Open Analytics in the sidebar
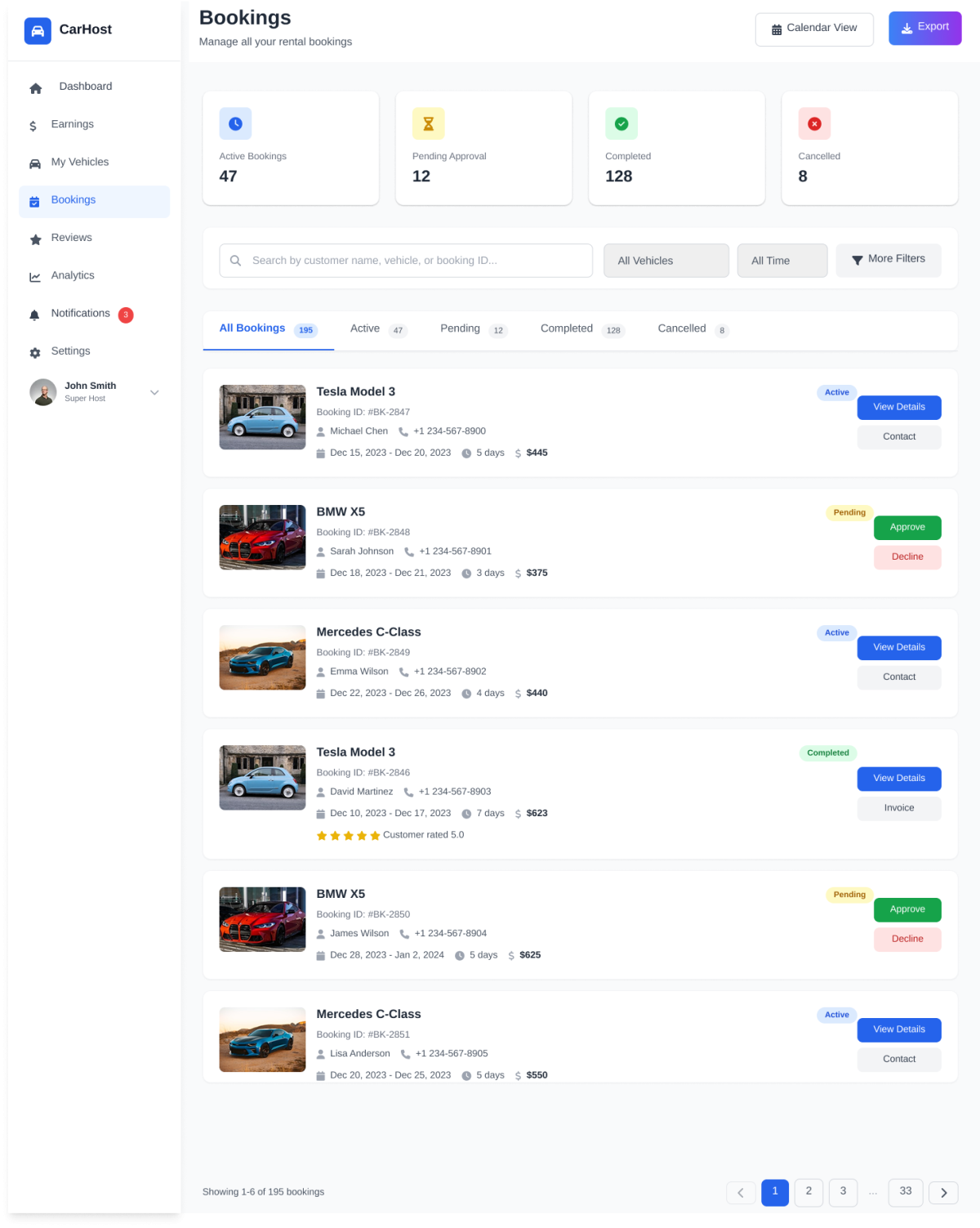The height and width of the screenshot is (1228, 980). click(x=73, y=276)
